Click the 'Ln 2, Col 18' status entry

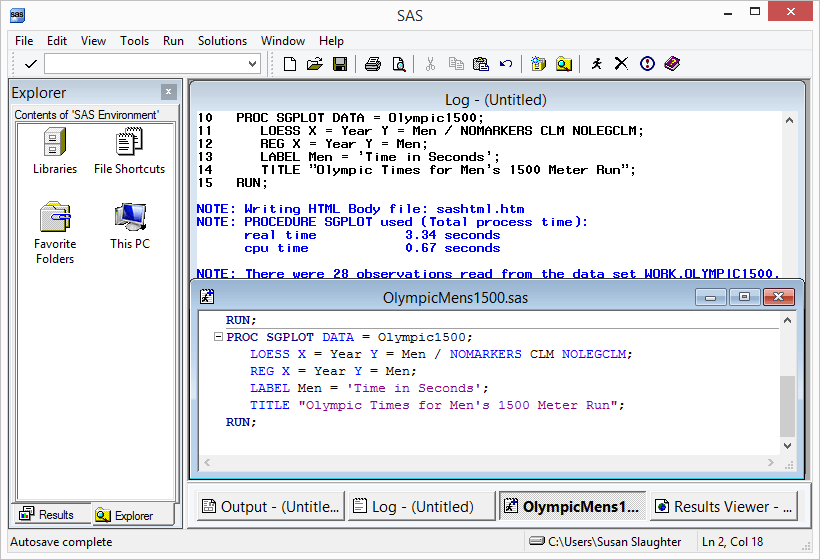pos(732,542)
